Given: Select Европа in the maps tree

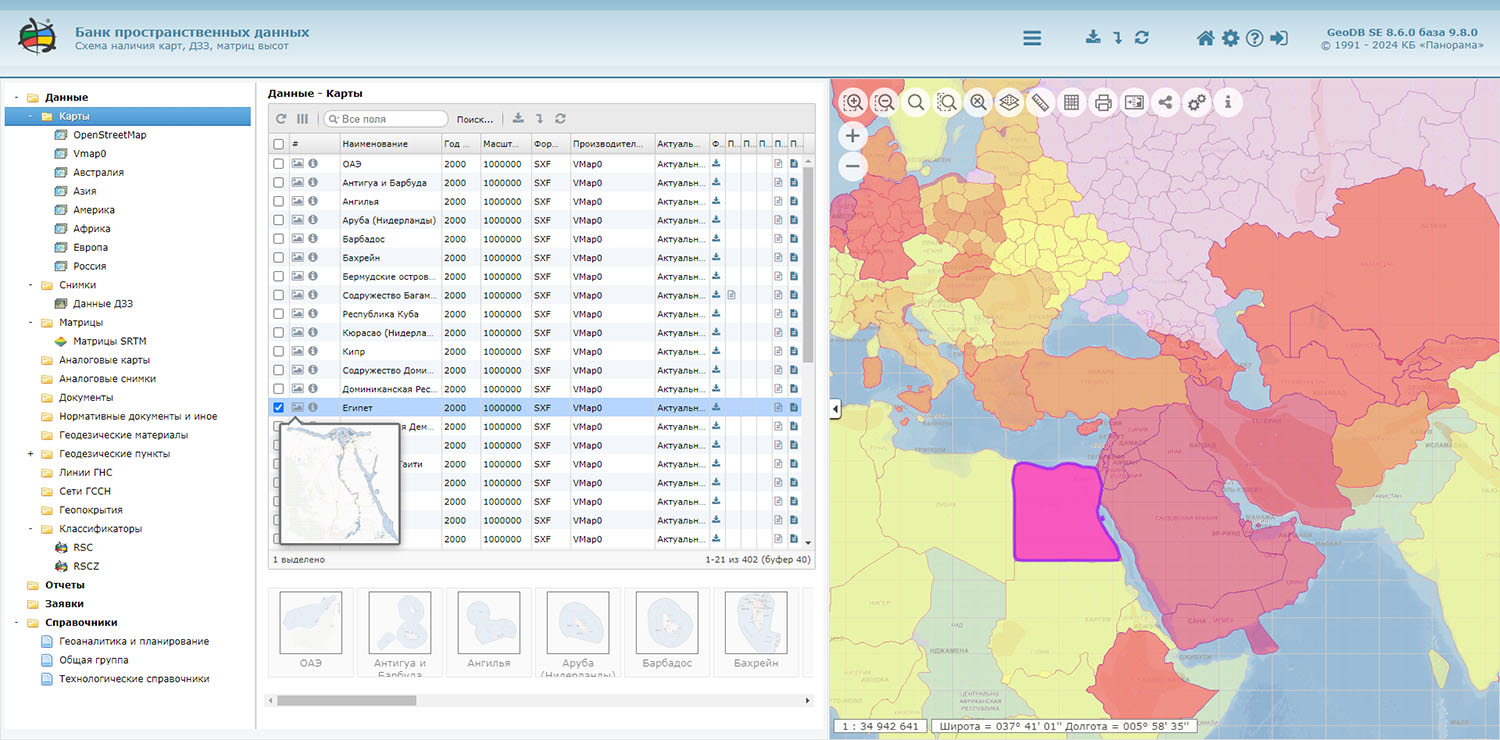Looking at the screenshot, I should pos(90,247).
